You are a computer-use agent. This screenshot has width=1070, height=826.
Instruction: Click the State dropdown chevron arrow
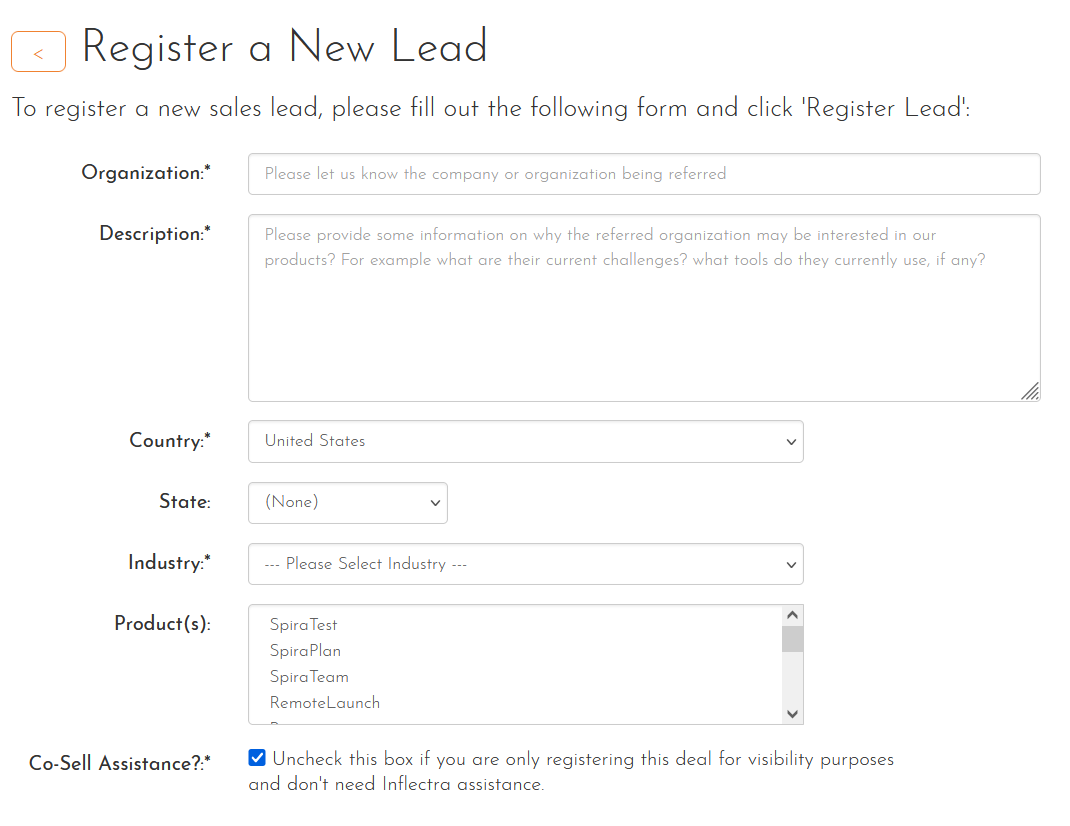[435, 503]
